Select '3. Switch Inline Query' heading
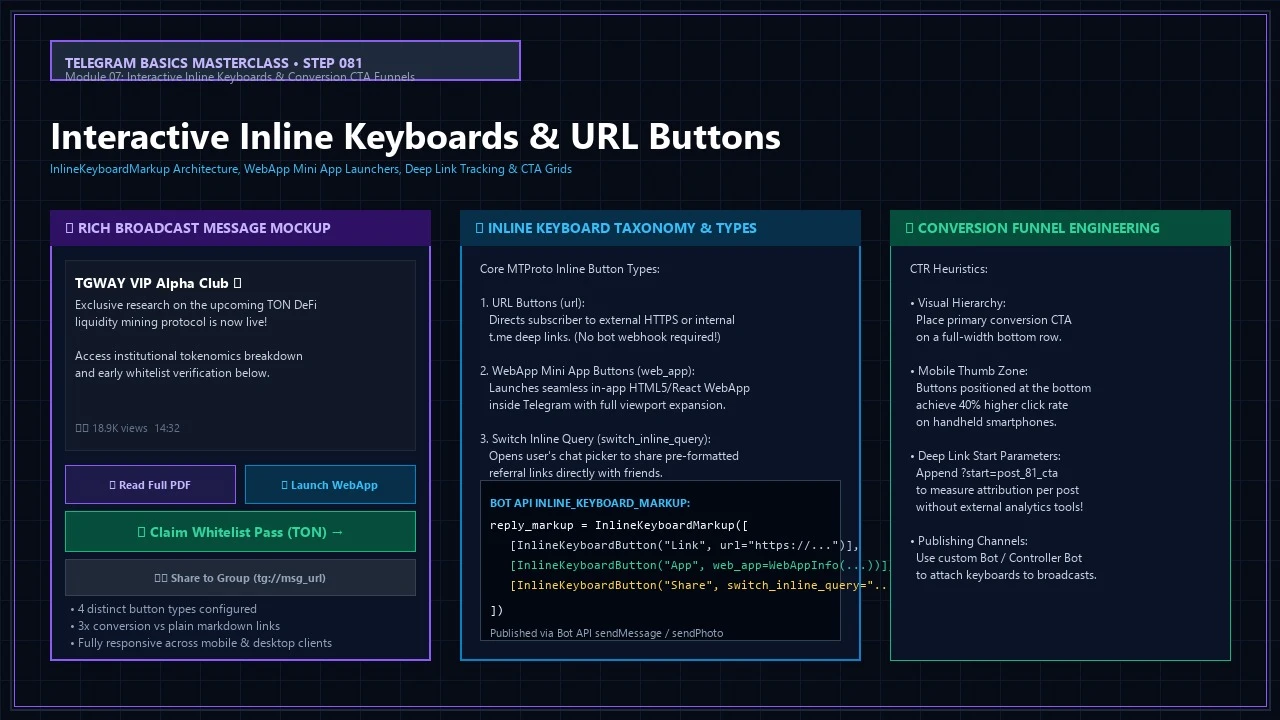The width and height of the screenshot is (1280, 720). (x=595, y=439)
